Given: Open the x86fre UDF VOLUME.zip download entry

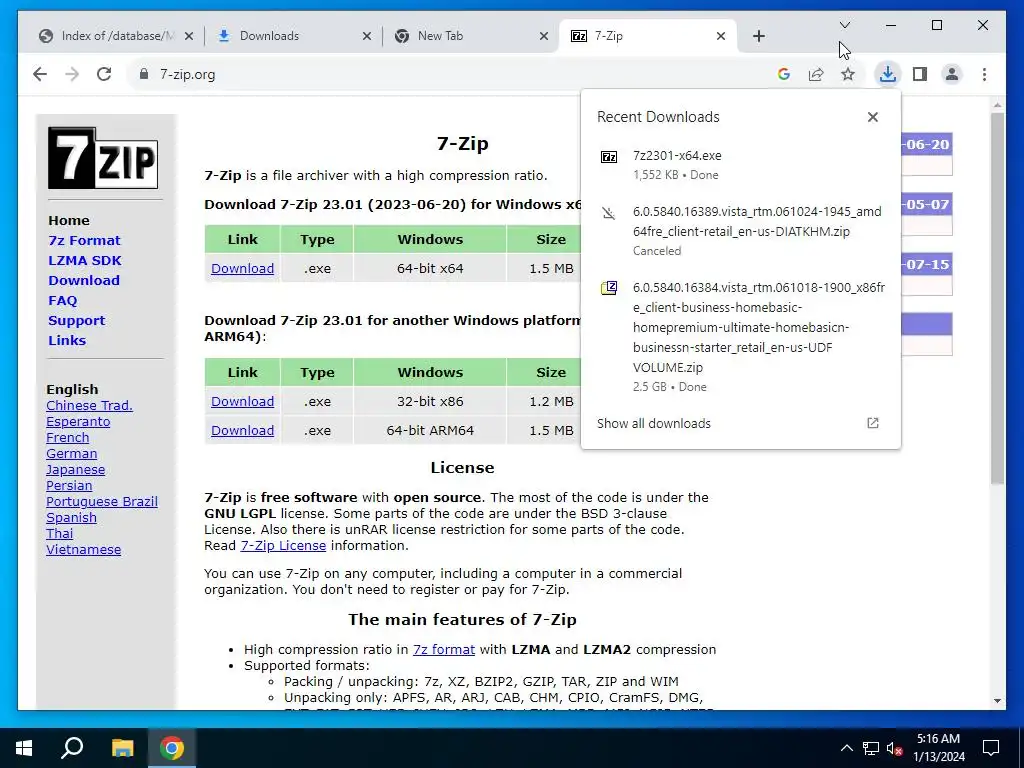Looking at the screenshot, I should pos(741,336).
